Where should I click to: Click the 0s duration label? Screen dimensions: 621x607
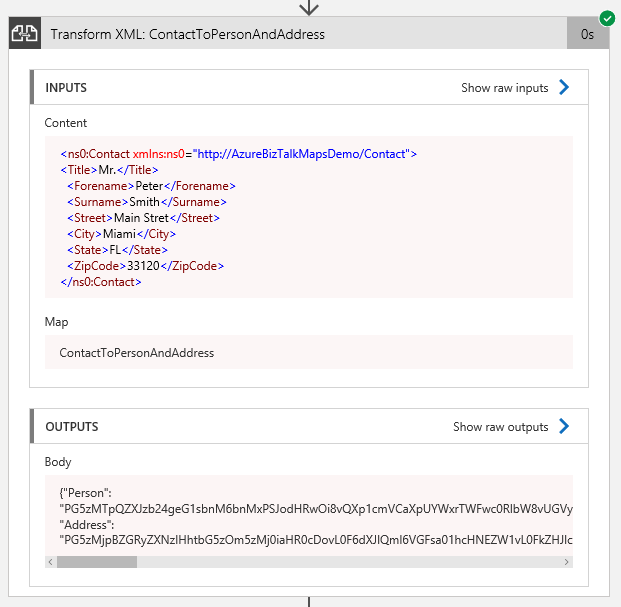coord(587,34)
